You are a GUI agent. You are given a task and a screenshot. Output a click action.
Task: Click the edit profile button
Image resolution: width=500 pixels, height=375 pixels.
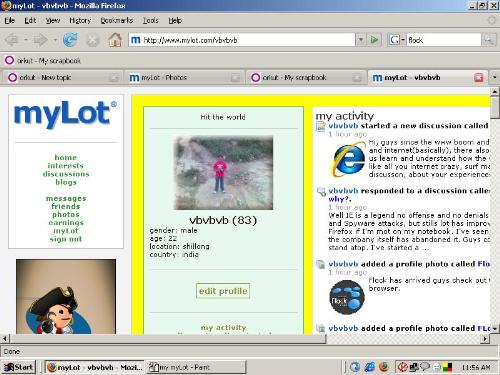[x=223, y=291]
